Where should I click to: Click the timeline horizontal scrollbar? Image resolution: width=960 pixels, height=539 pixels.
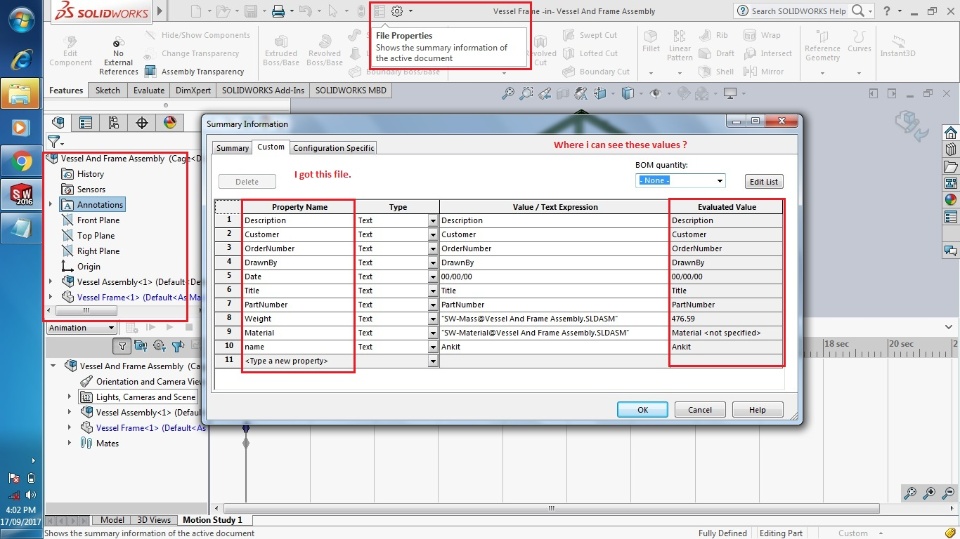pos(551,508)
